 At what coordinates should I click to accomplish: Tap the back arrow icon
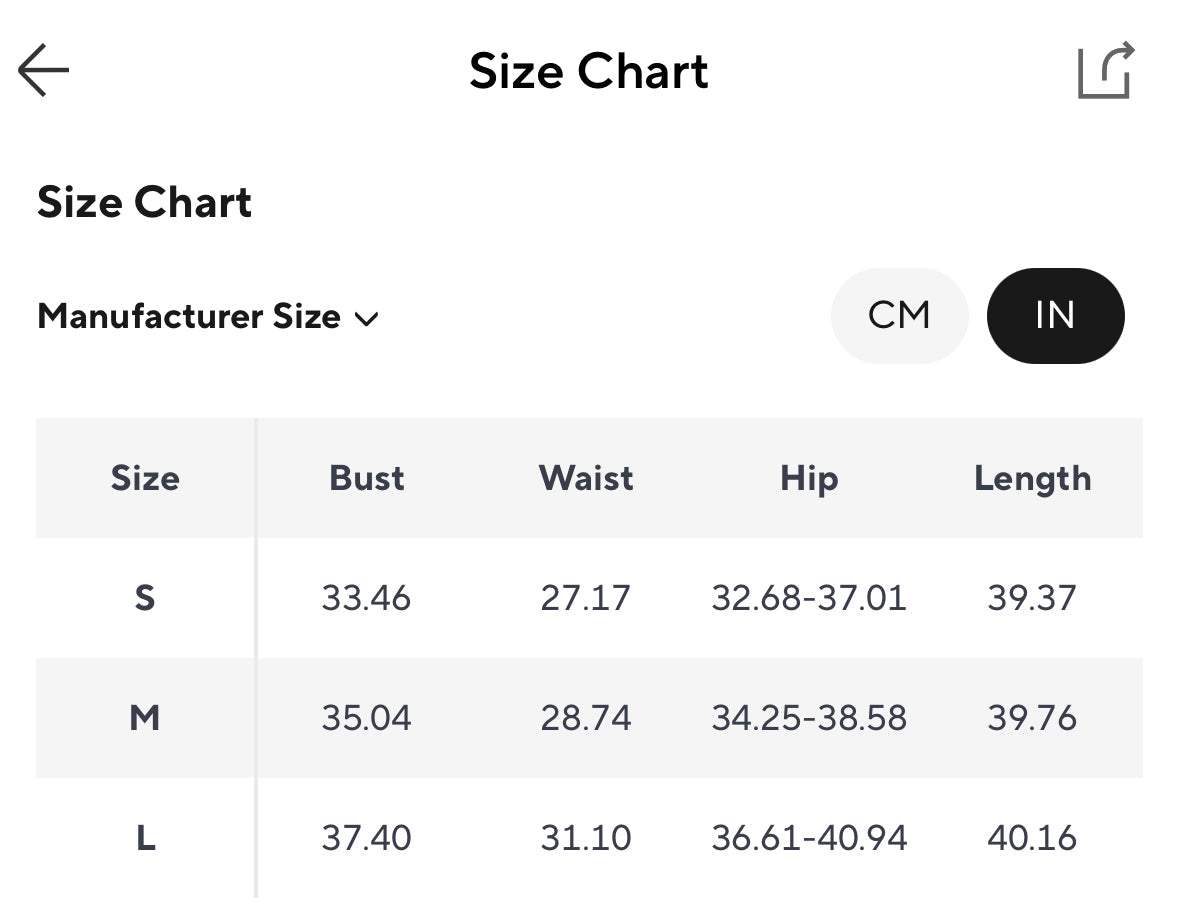(43, 71)
